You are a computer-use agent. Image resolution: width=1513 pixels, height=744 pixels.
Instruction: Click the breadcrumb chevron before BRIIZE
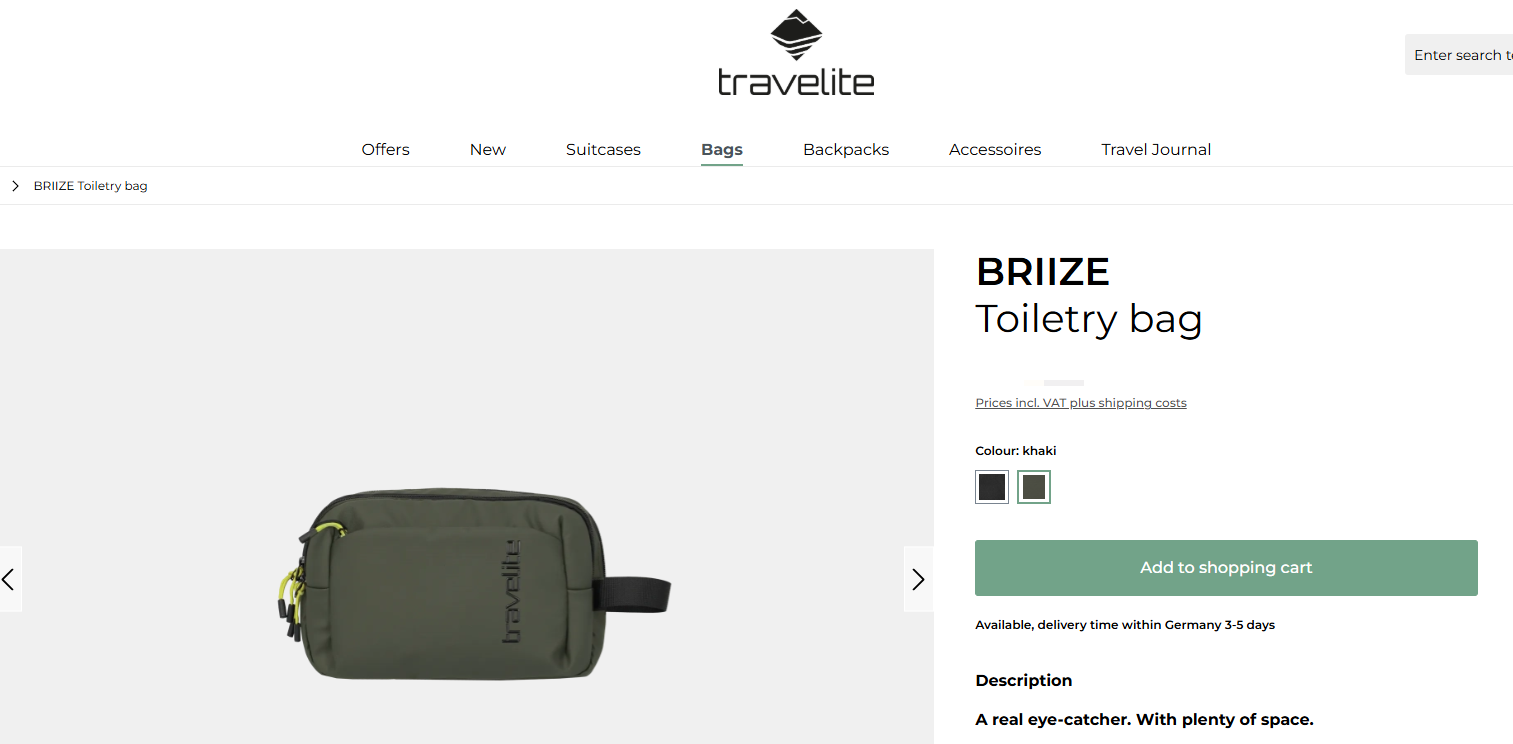(15, 186)
